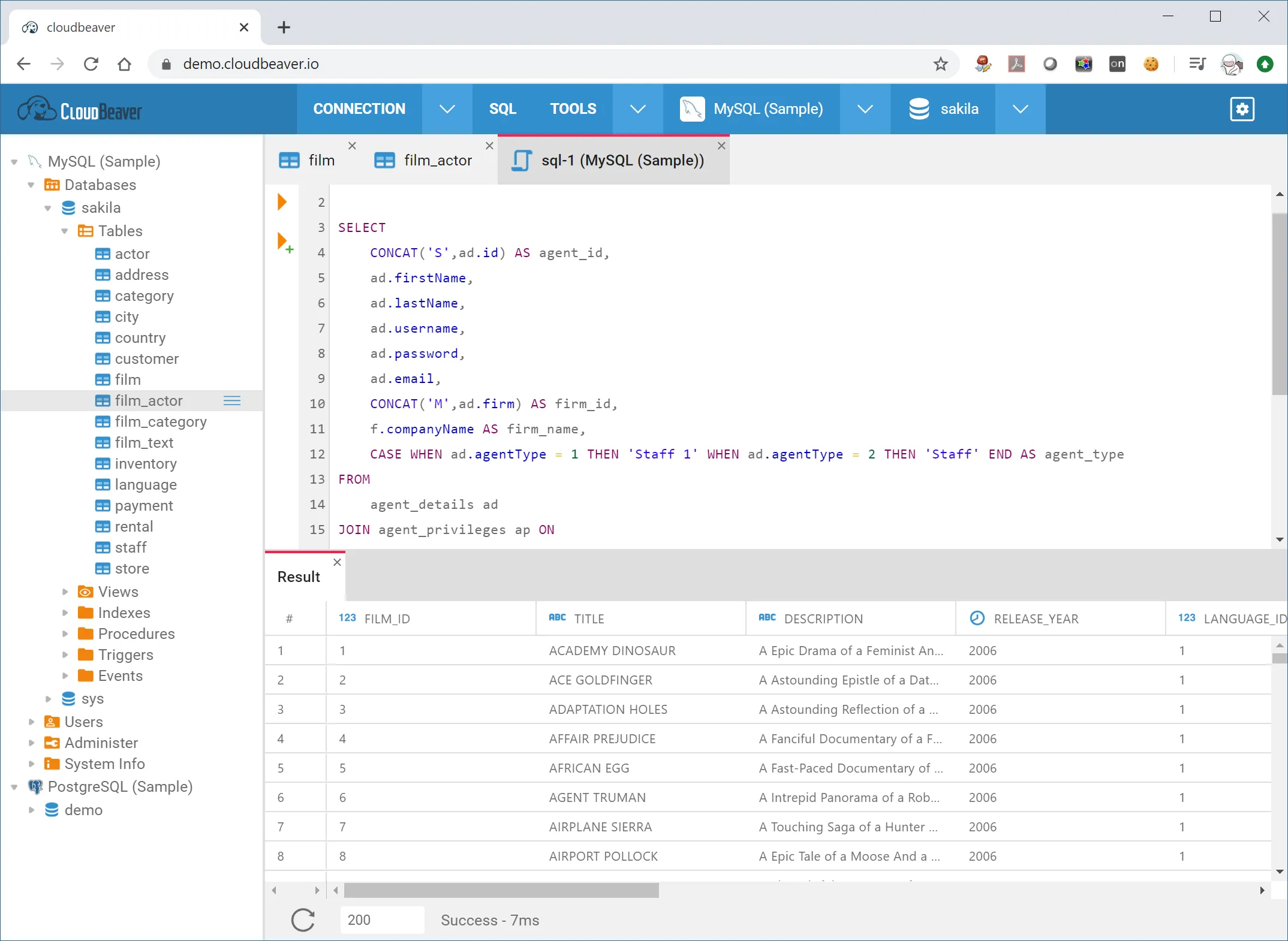Image resolution: width=1288 pixels, height=941 pixels.
Task: Click the script icon on sql-1 tab
Action: pos(520,159)
